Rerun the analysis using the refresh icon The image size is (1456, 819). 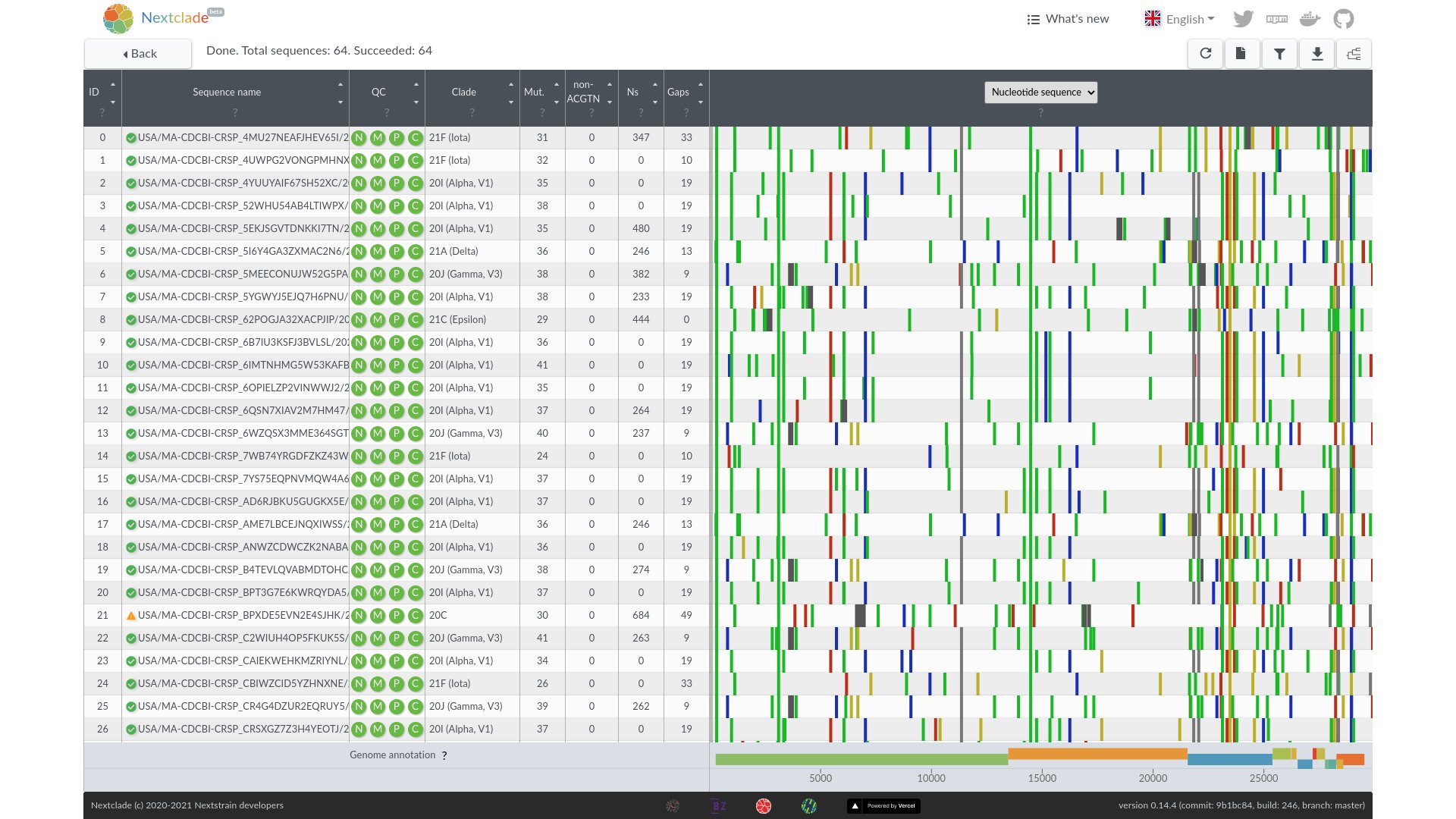point(1205,54)
